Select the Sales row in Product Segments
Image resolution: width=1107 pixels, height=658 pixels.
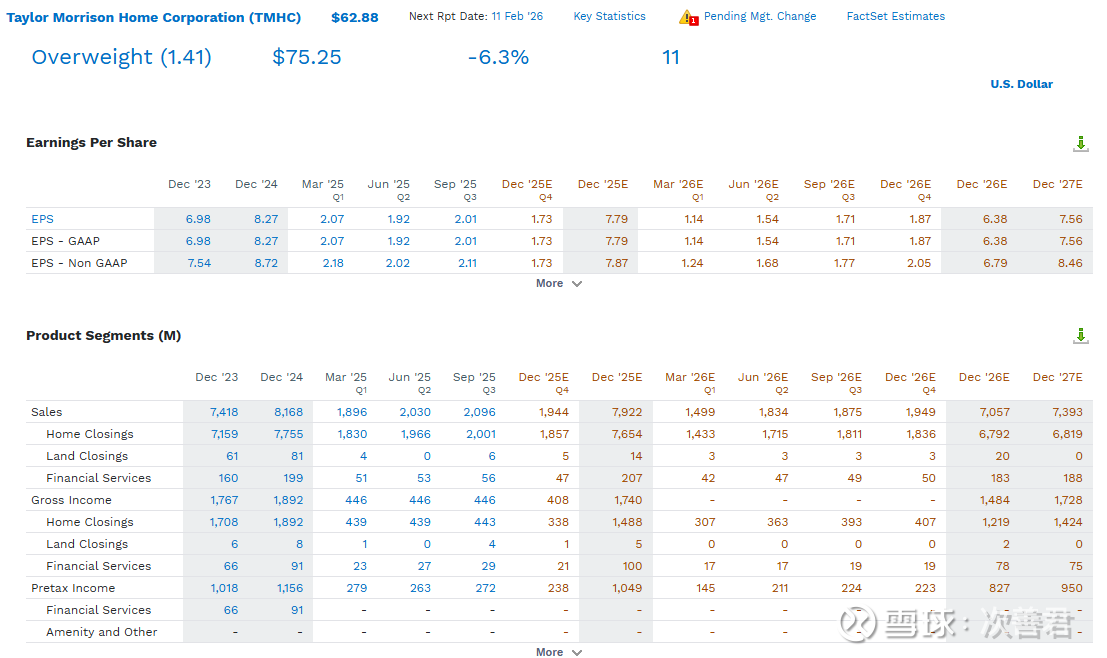(x=47, y=412)
